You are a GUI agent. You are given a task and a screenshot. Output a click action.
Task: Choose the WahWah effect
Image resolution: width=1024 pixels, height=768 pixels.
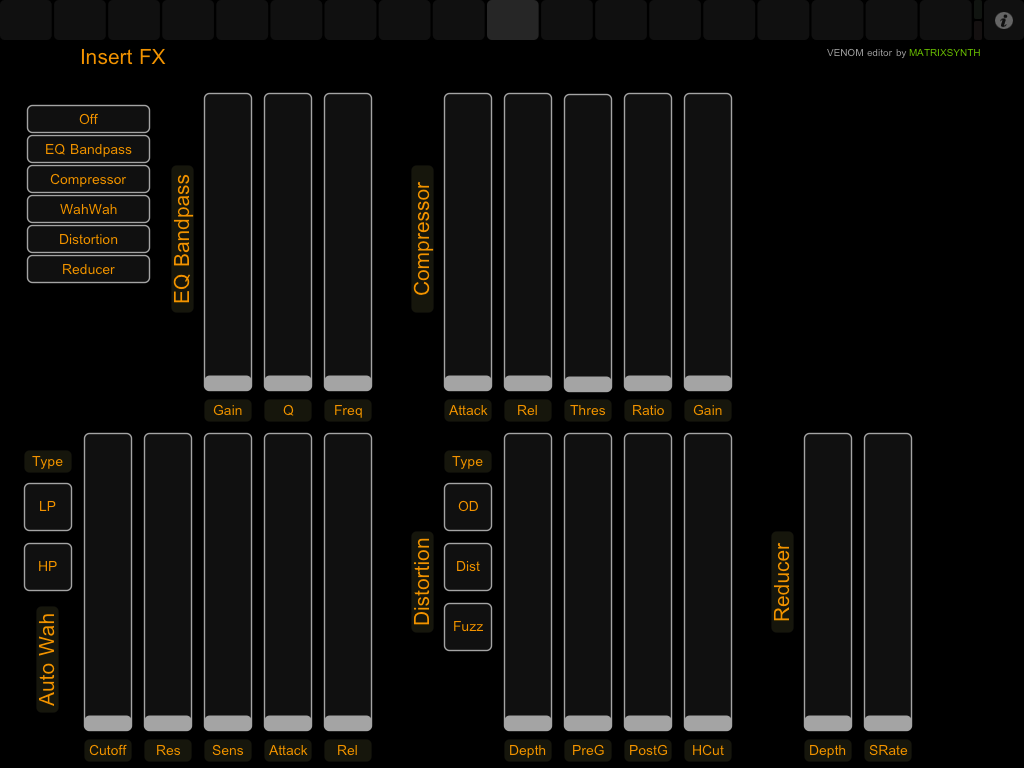[x=88, y=209]
